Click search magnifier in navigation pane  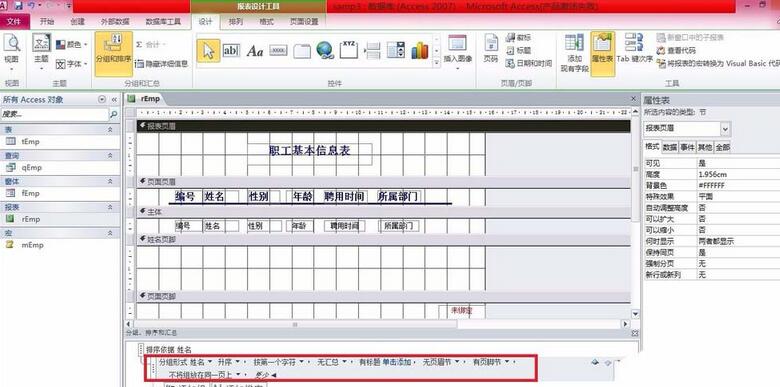114,114
